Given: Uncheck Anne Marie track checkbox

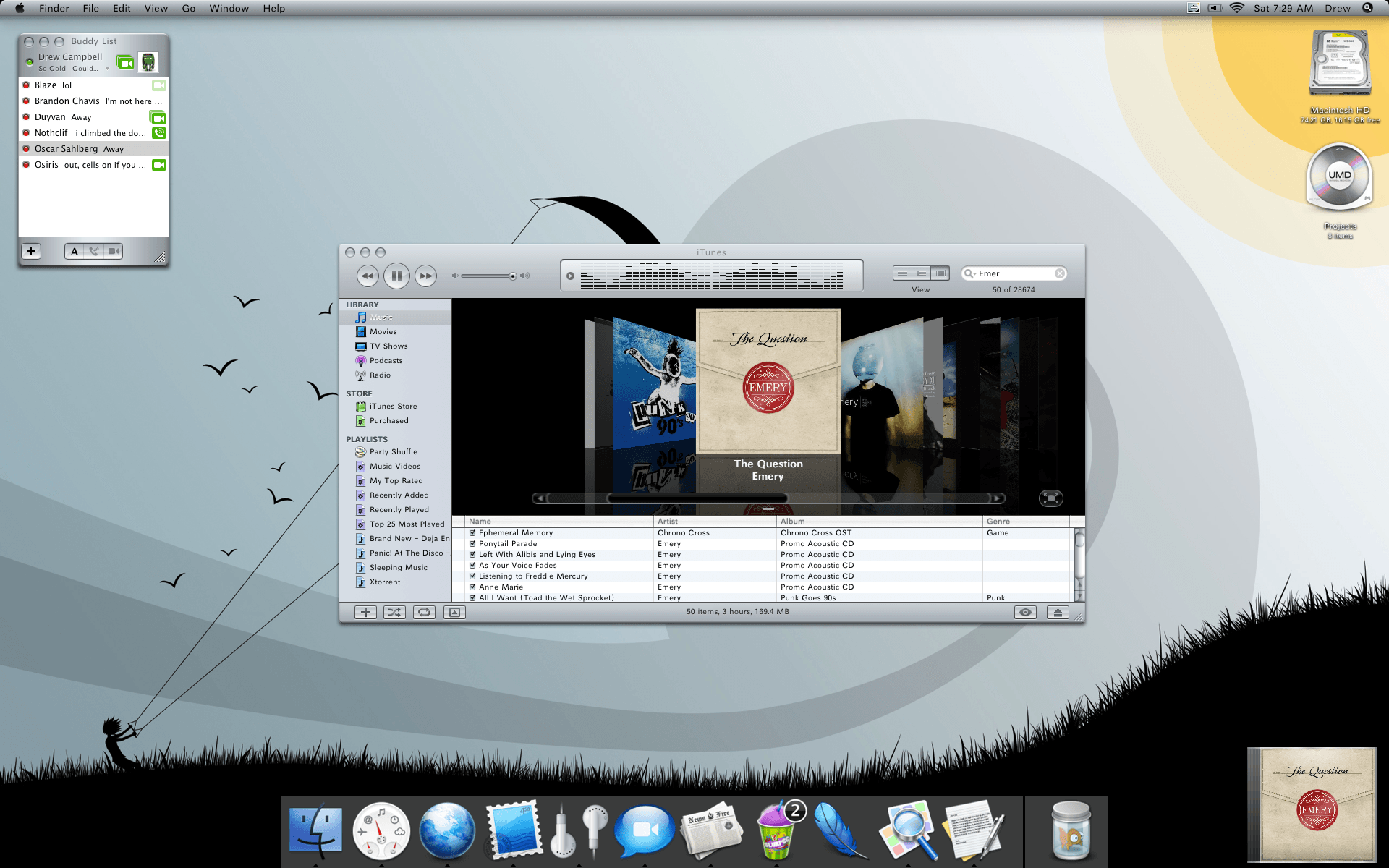Looking at the screenshot, I should (x=472, y=587).
